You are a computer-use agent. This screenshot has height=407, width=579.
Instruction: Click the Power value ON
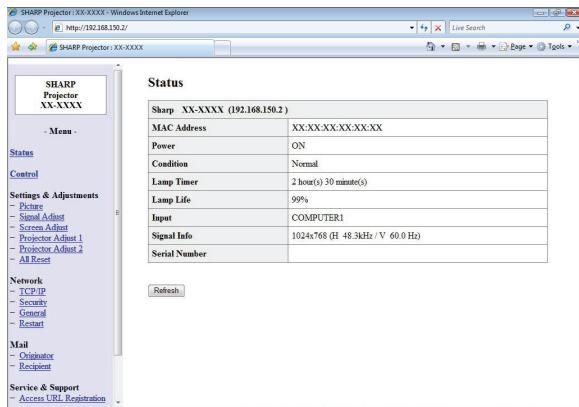[298, 146]
